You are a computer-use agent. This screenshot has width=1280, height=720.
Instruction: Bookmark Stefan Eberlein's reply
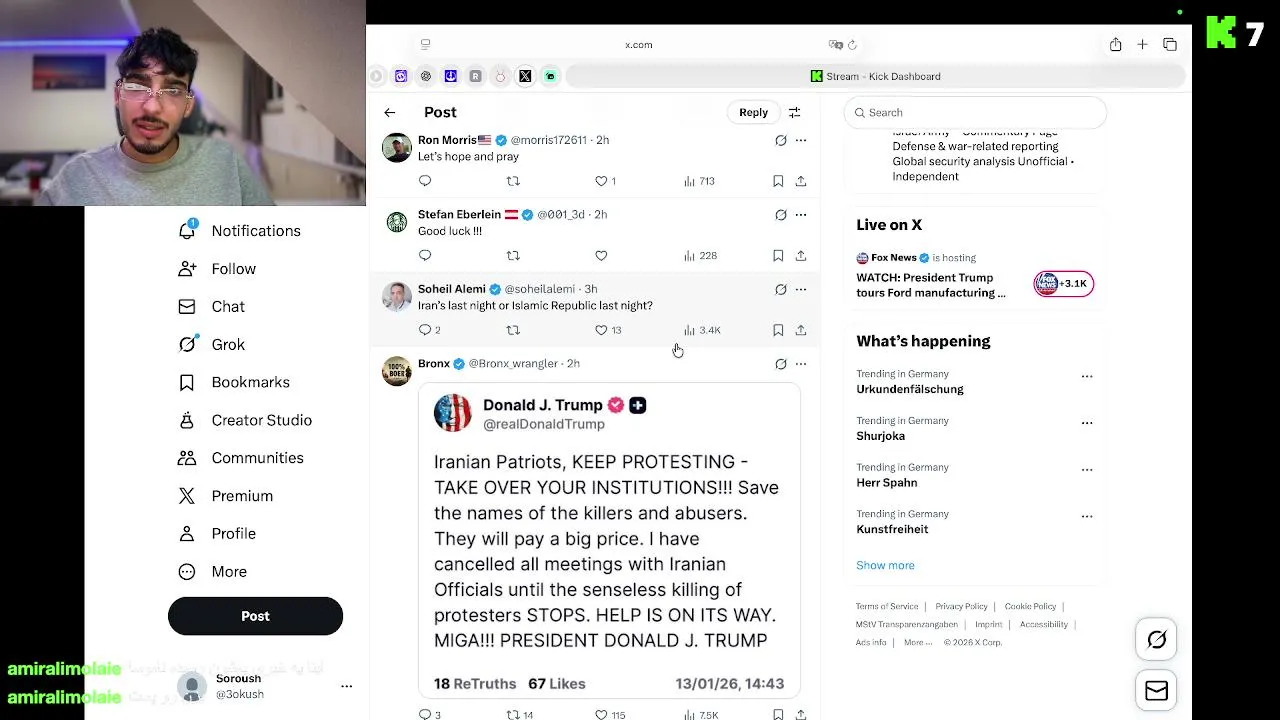778,256
